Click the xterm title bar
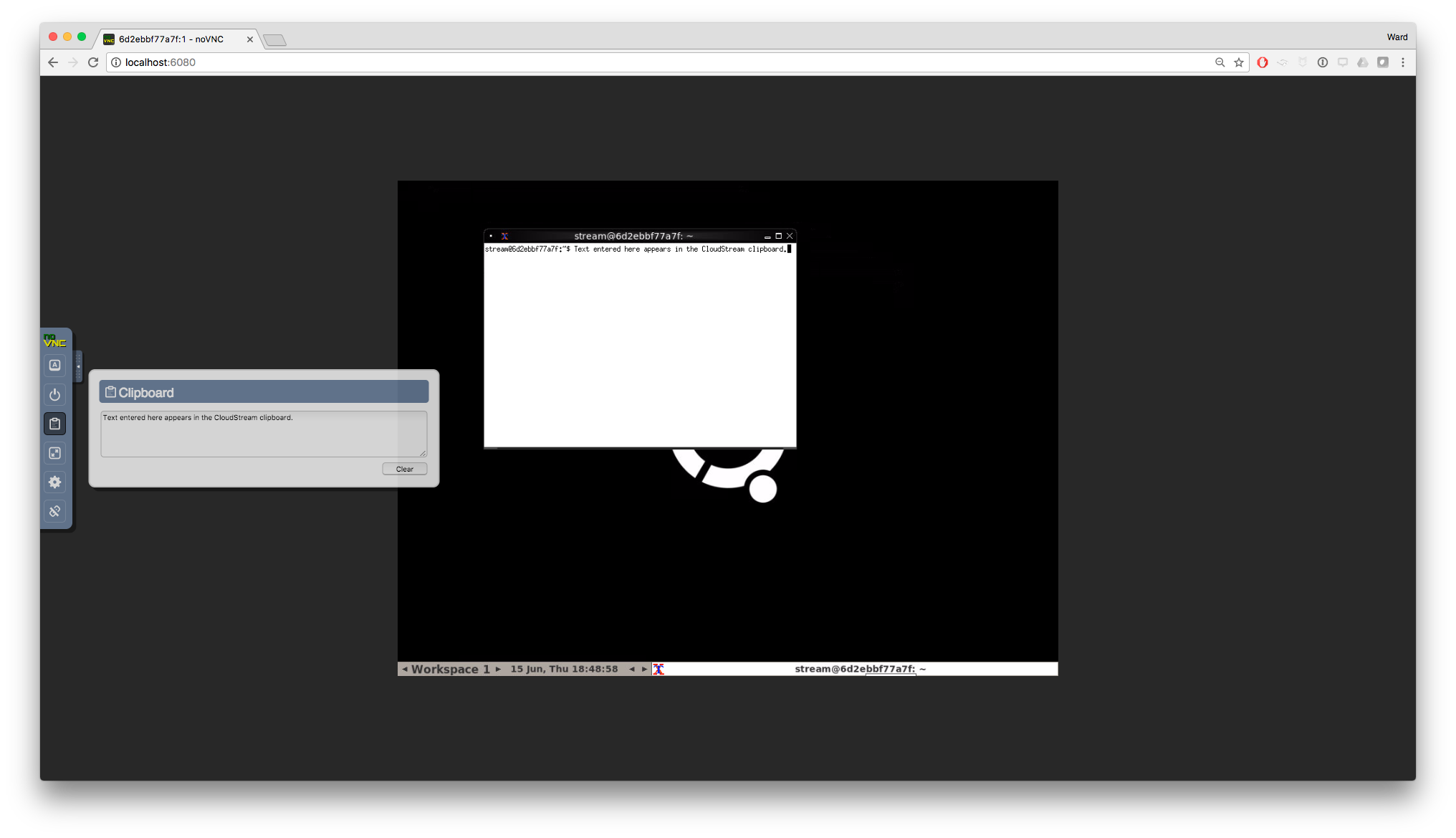Image resolution: width=1456 pixels, height=838 pixels. (633, 236)
